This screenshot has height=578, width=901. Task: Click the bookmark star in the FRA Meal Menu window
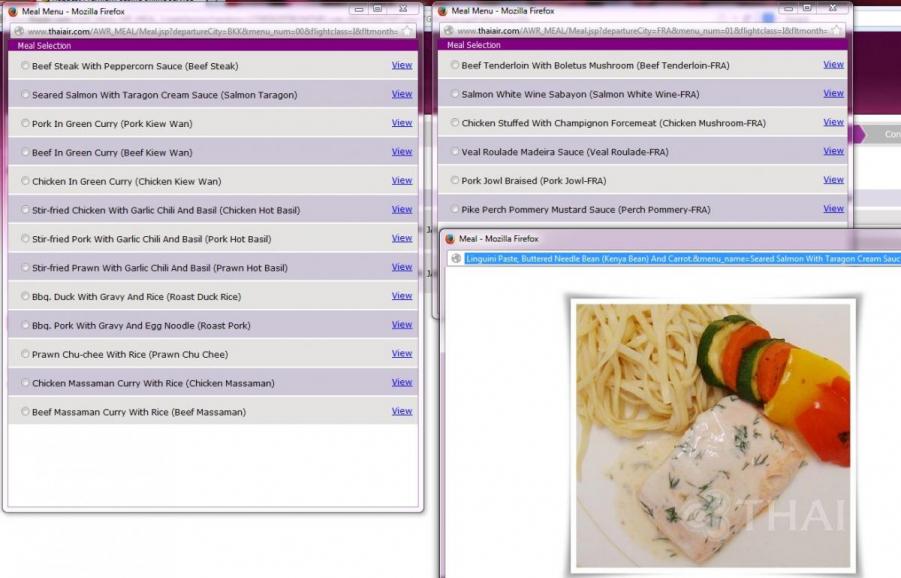[836, 31]
